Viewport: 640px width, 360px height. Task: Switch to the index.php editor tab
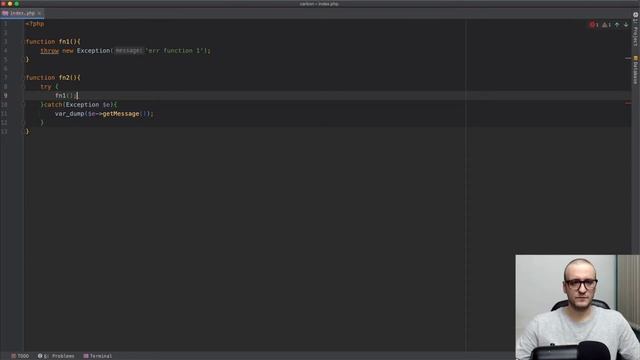coord(22,13)
